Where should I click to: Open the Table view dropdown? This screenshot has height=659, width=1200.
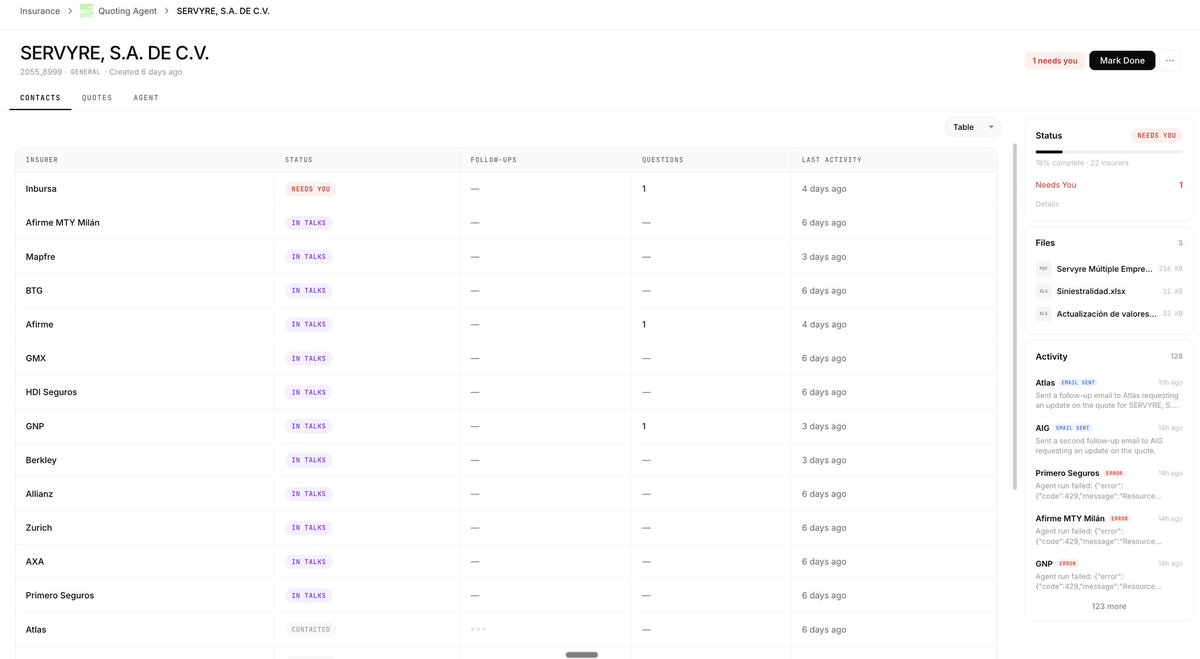click(x=973, y=127)
